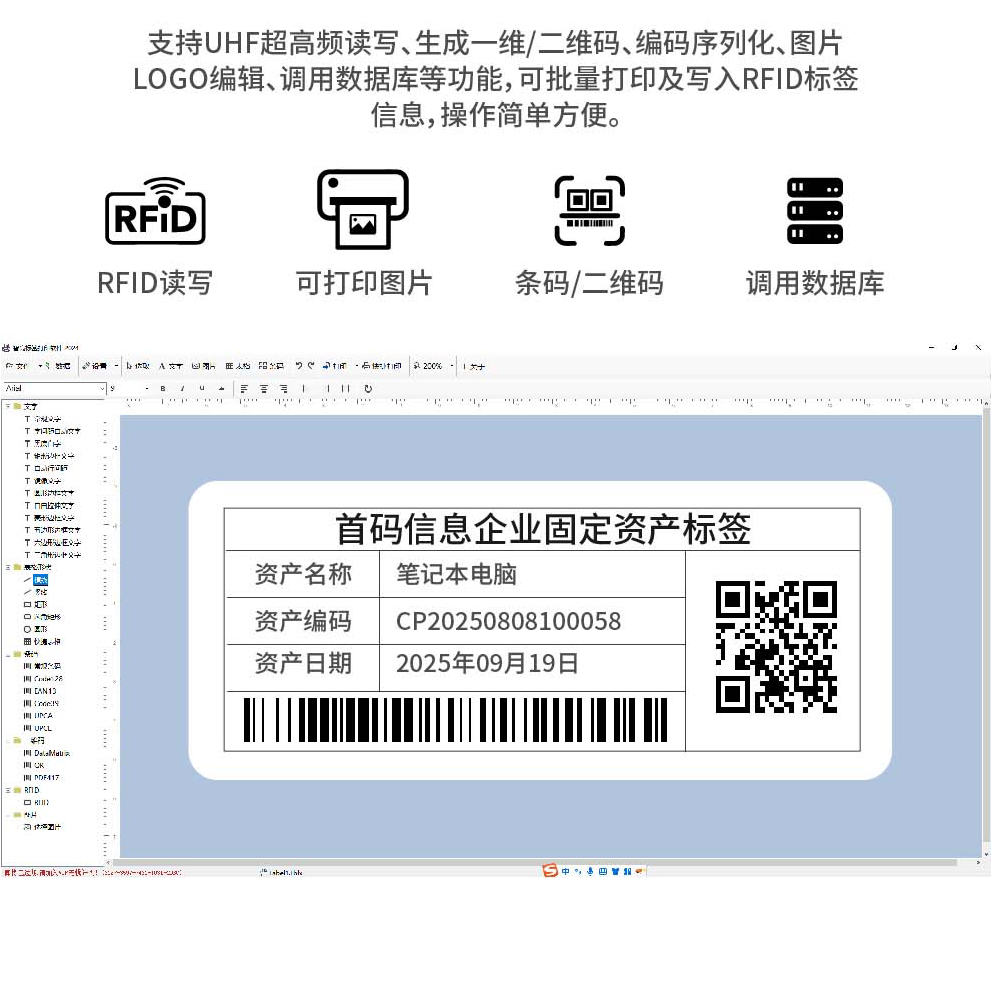Click the 关于 about button
This screenshot has width=991, height=986.
(x=476, y=366)
